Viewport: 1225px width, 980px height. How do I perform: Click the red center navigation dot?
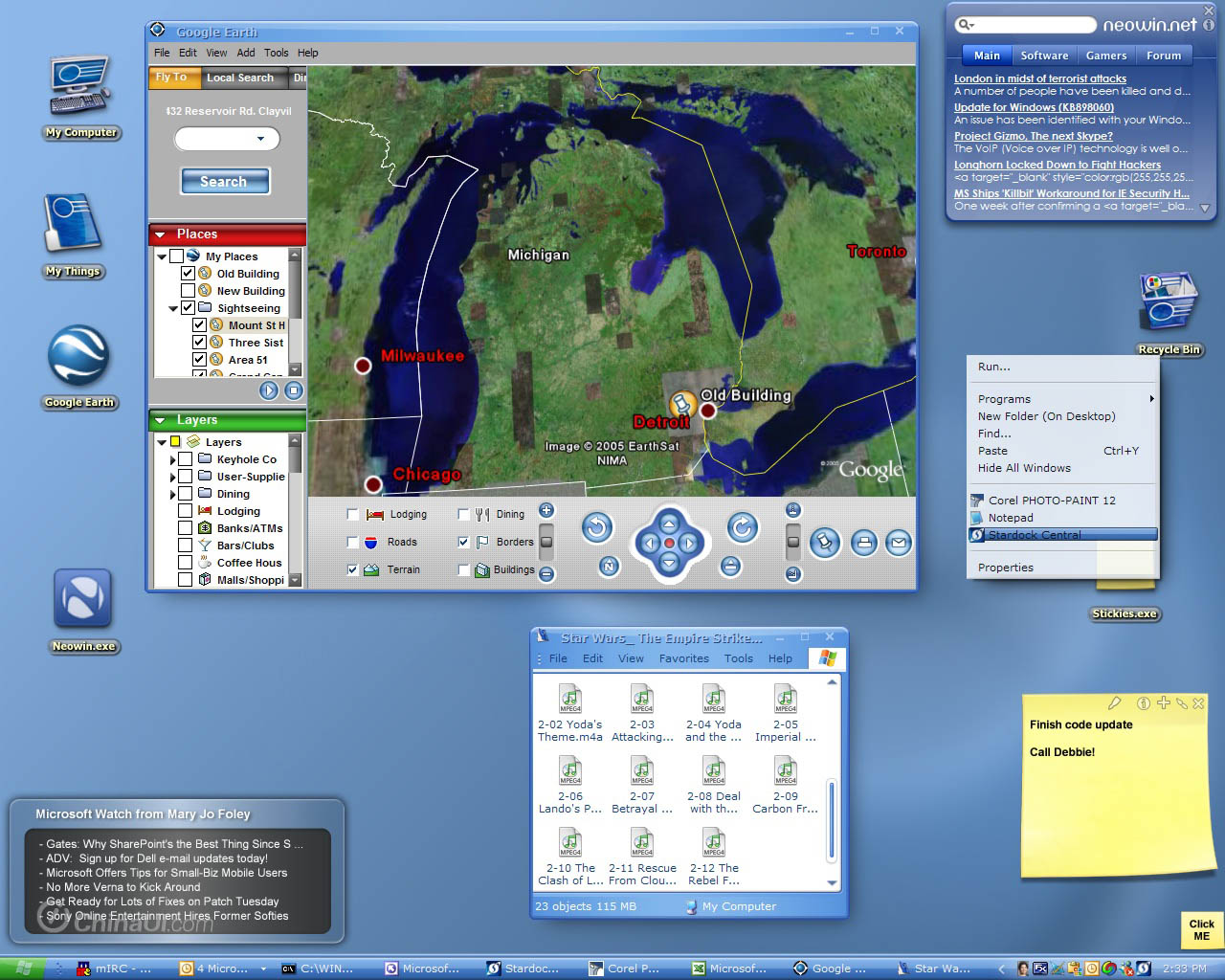coord(669,543)
